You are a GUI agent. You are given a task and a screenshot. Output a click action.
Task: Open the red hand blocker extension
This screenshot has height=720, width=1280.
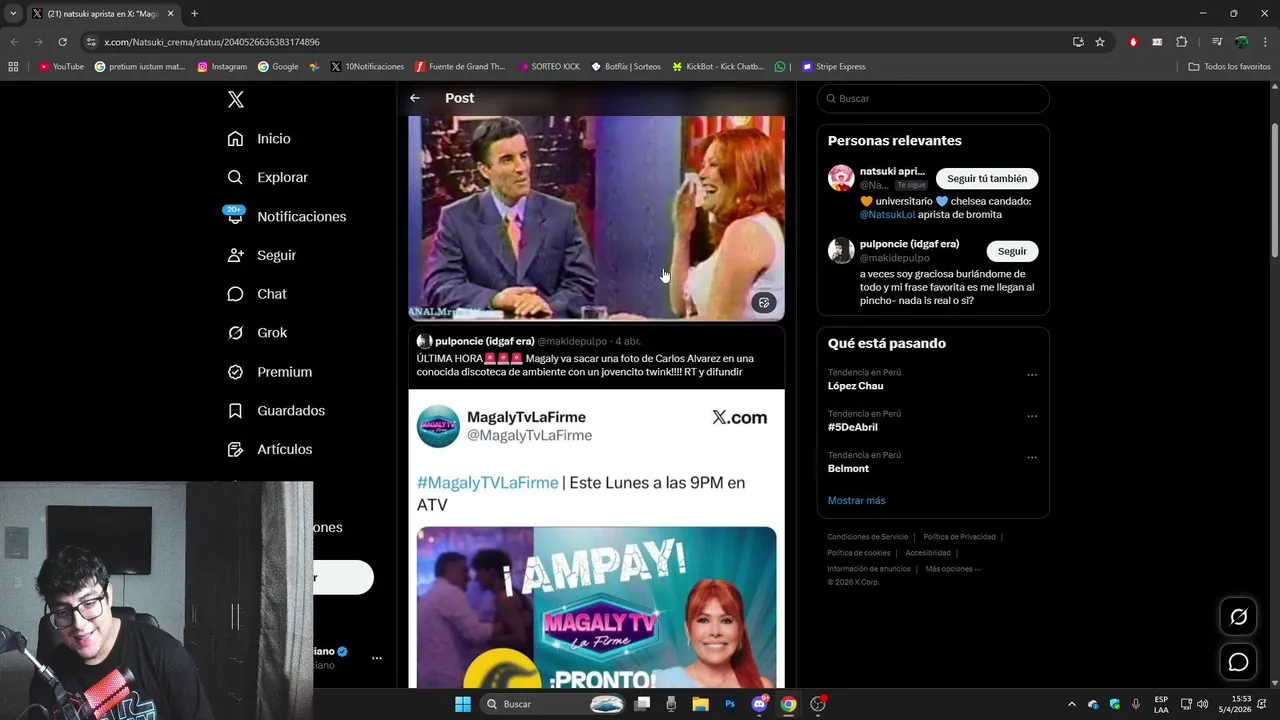pyautogui.click(x=1133, y=42)
